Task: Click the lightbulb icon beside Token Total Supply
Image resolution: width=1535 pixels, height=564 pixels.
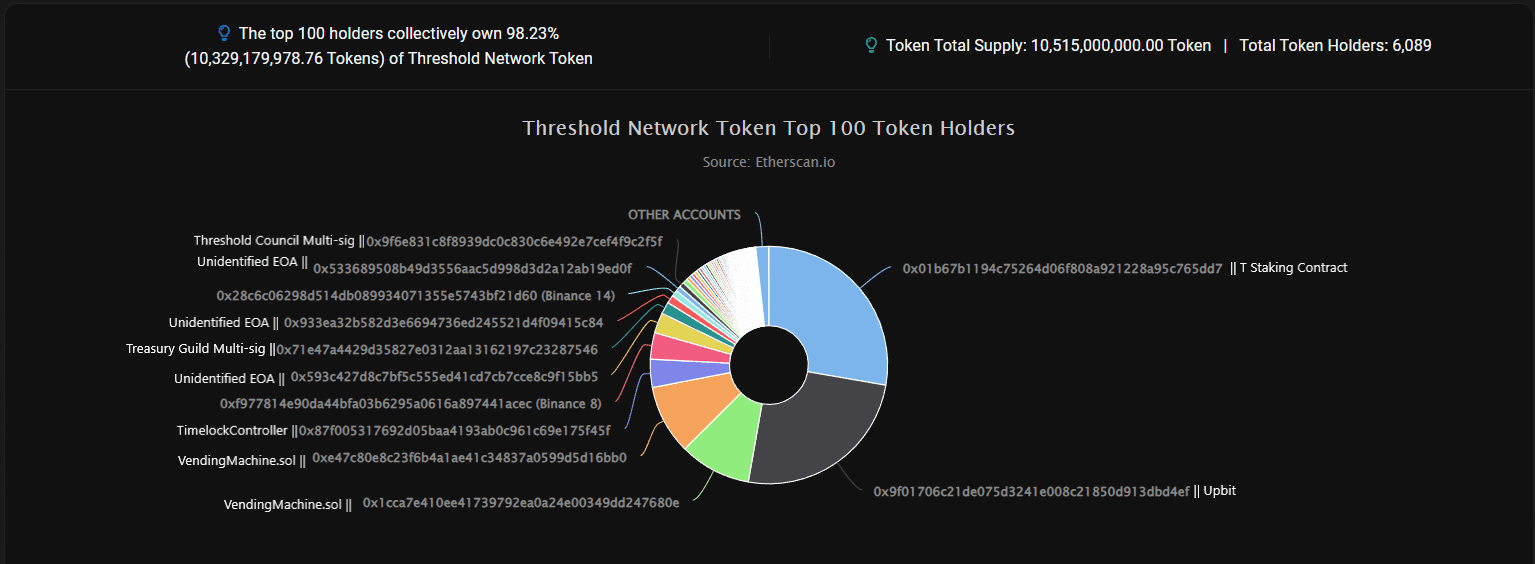Action: (x=871, y=45)
